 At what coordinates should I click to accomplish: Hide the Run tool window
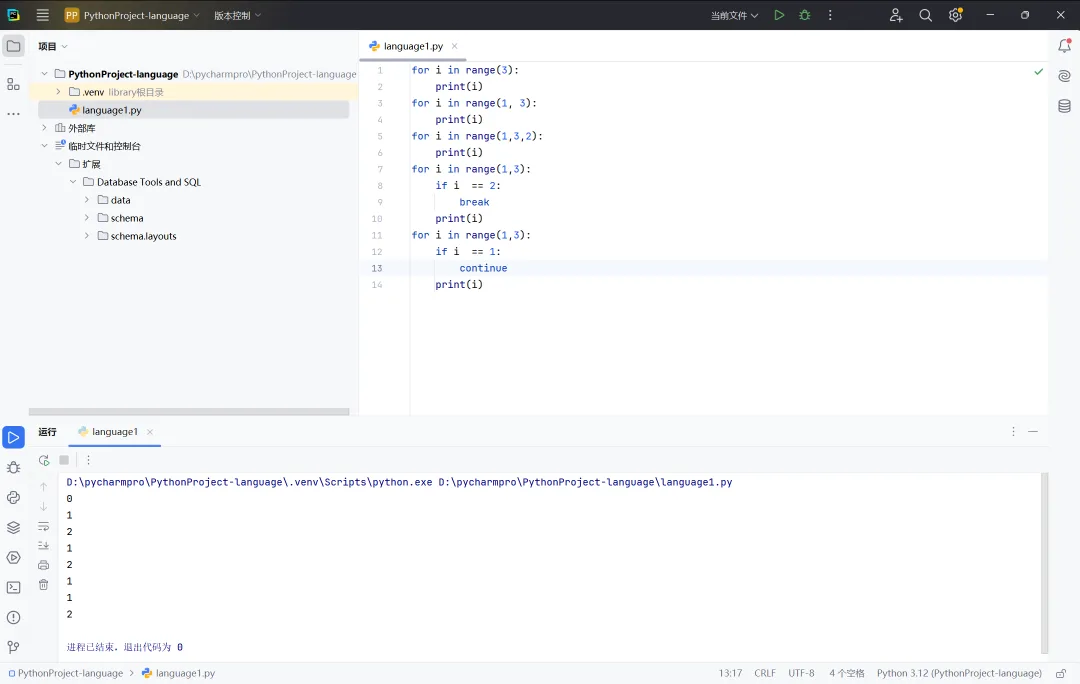1032,431
